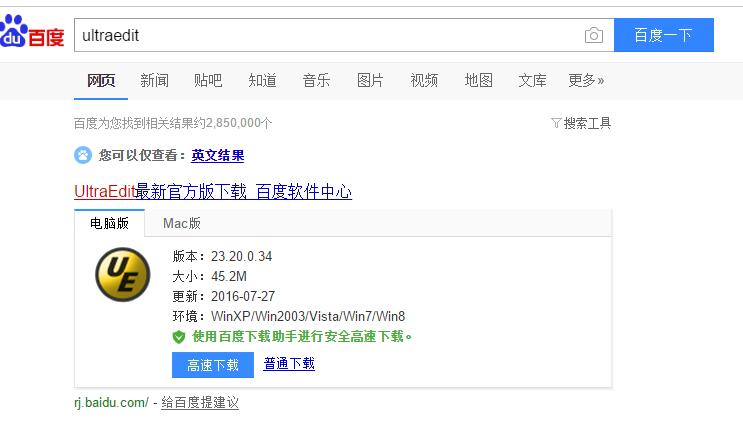This screenshot has height=424, width=743.
Task: Click the UltraEdit UE app icon
Action: [123, 275]
